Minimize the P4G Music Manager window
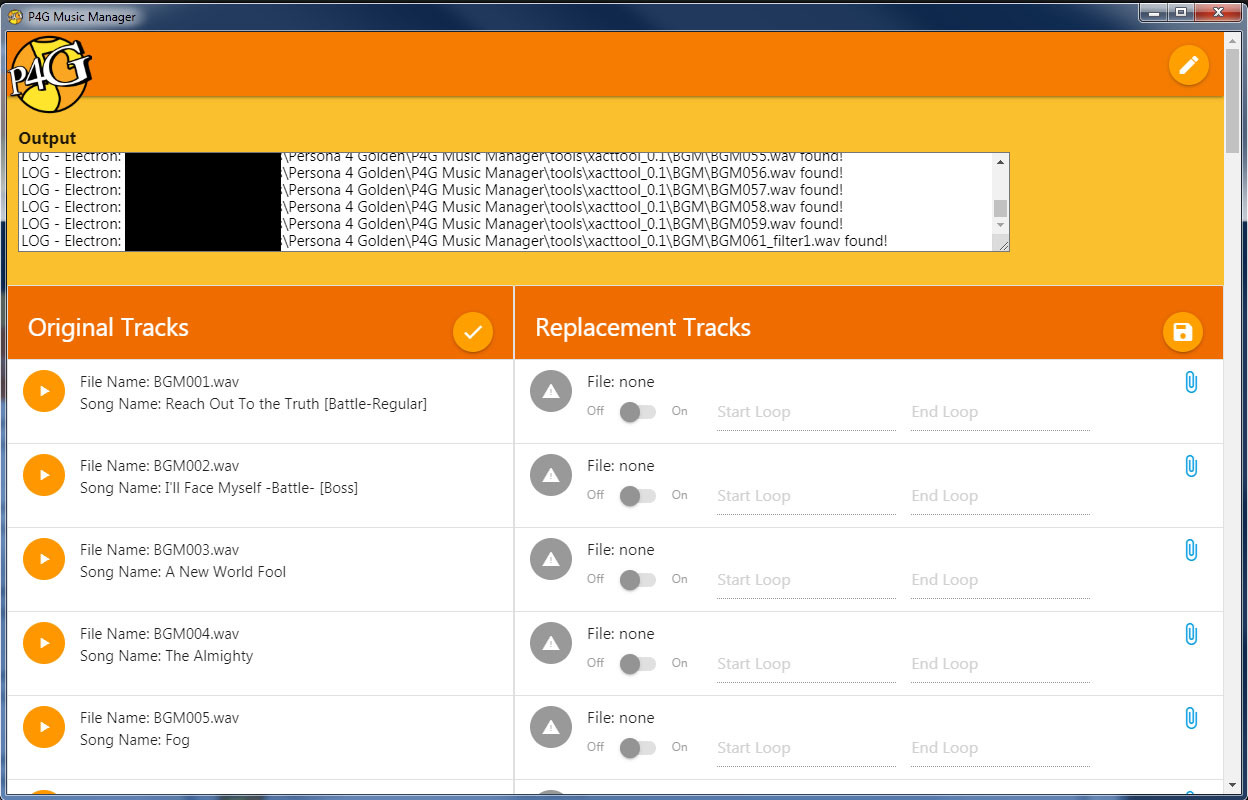1248x800 pixels. point(1154,12)
